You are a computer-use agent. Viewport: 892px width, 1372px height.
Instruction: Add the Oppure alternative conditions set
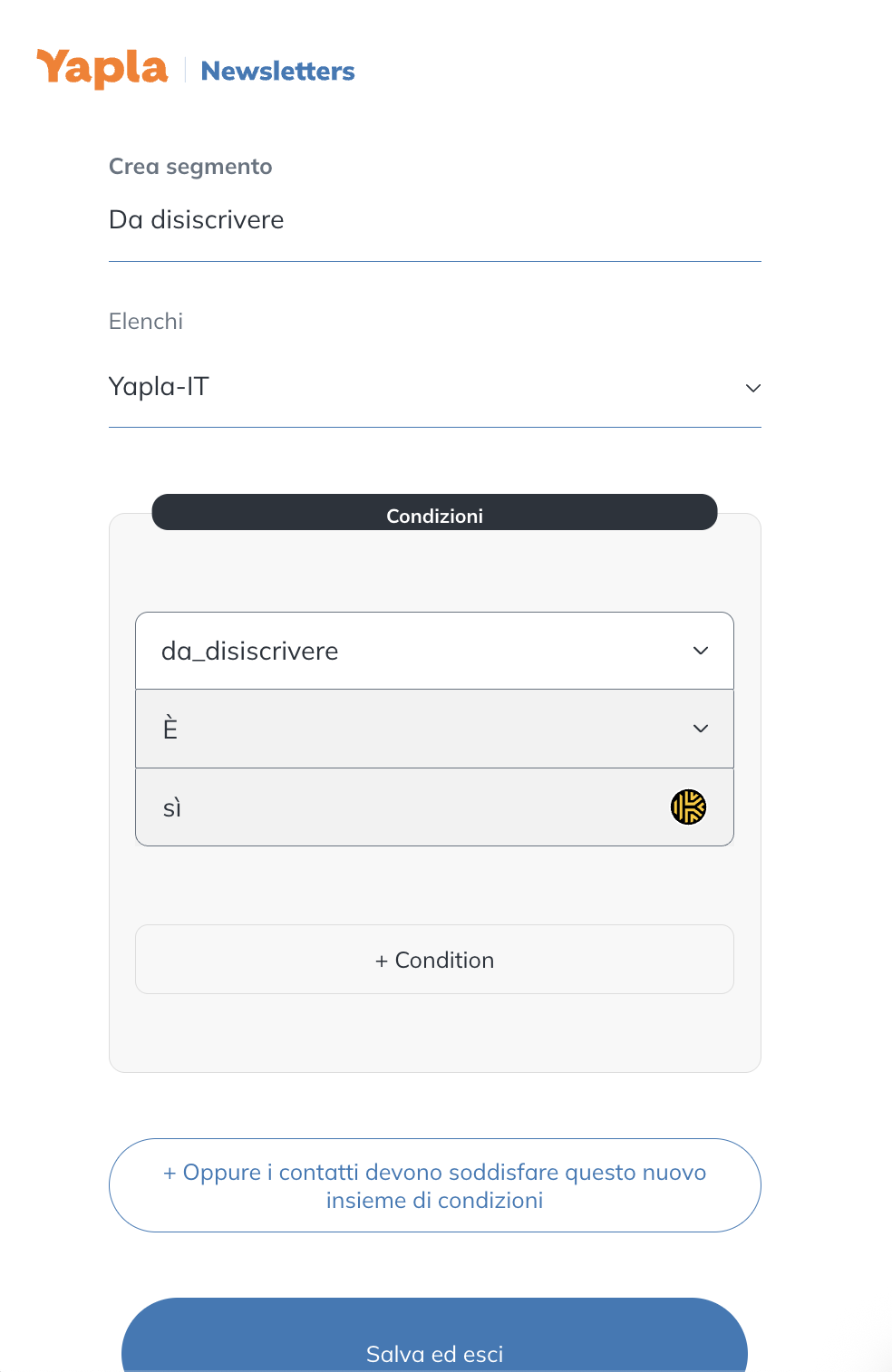[435, 1185]
